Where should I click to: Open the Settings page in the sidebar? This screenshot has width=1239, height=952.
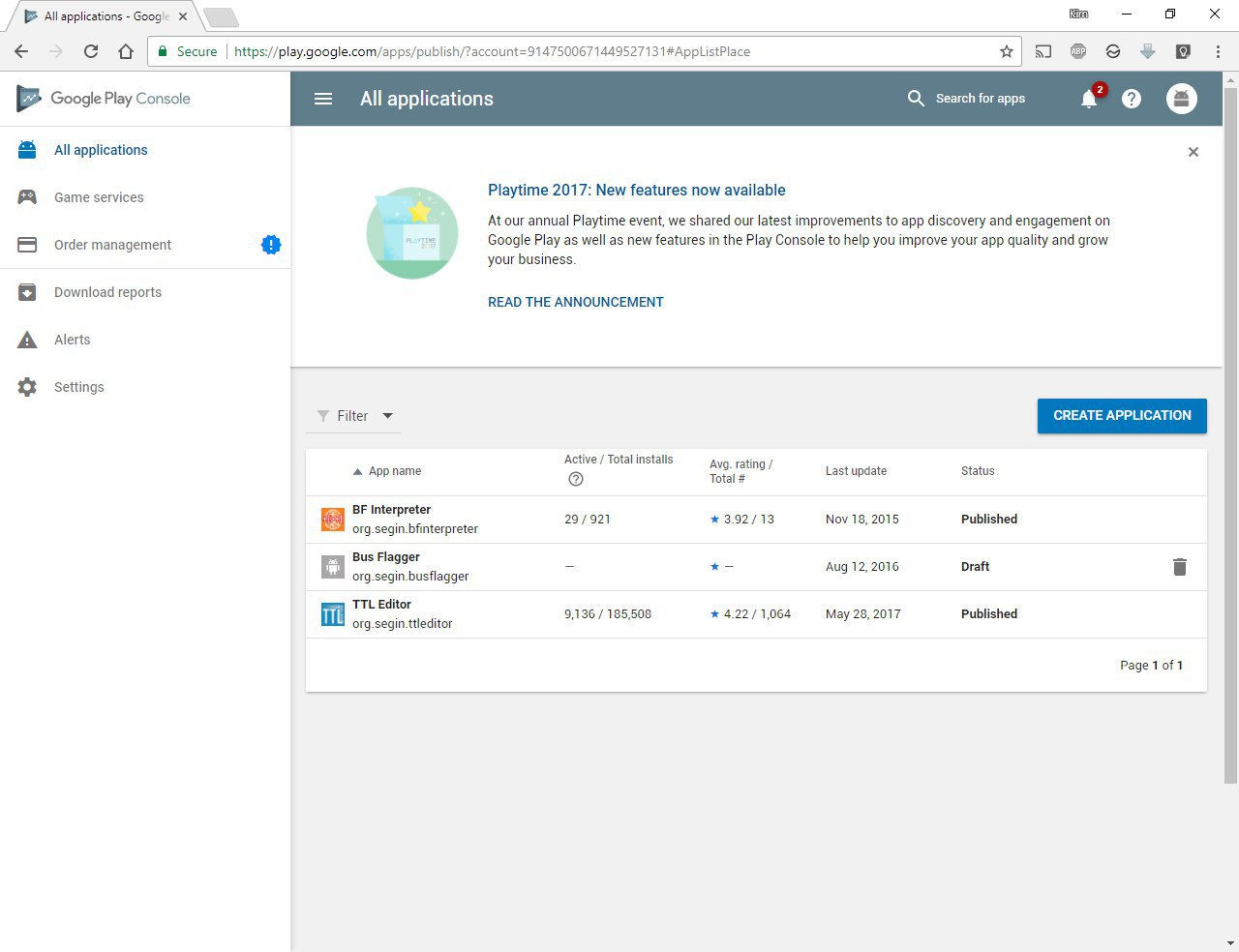coord(78,387)
